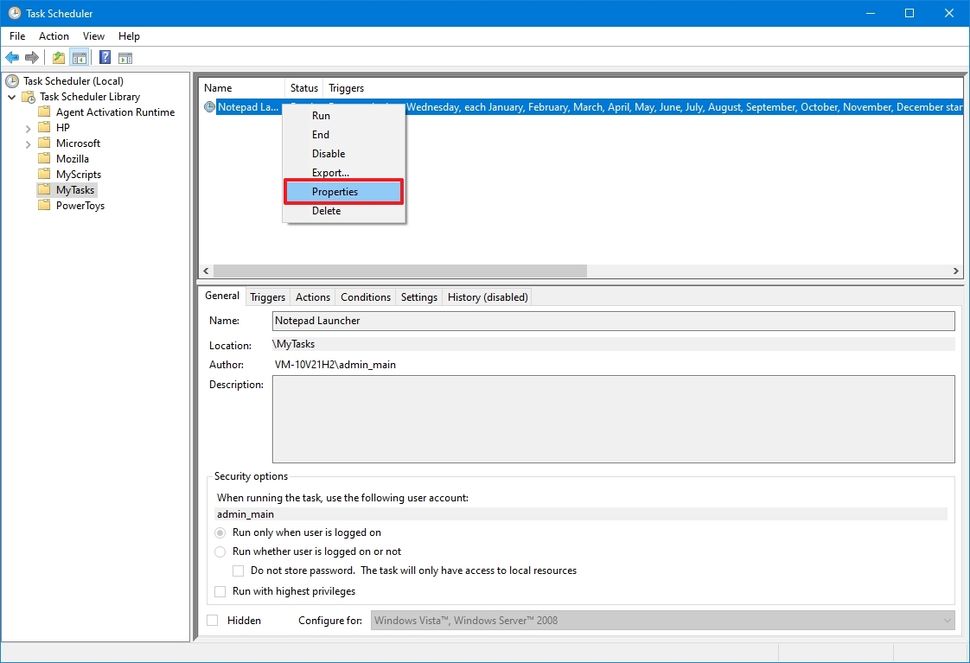Select Run in the context menu
The image size is (970, 663).
(x=320, y=115)
